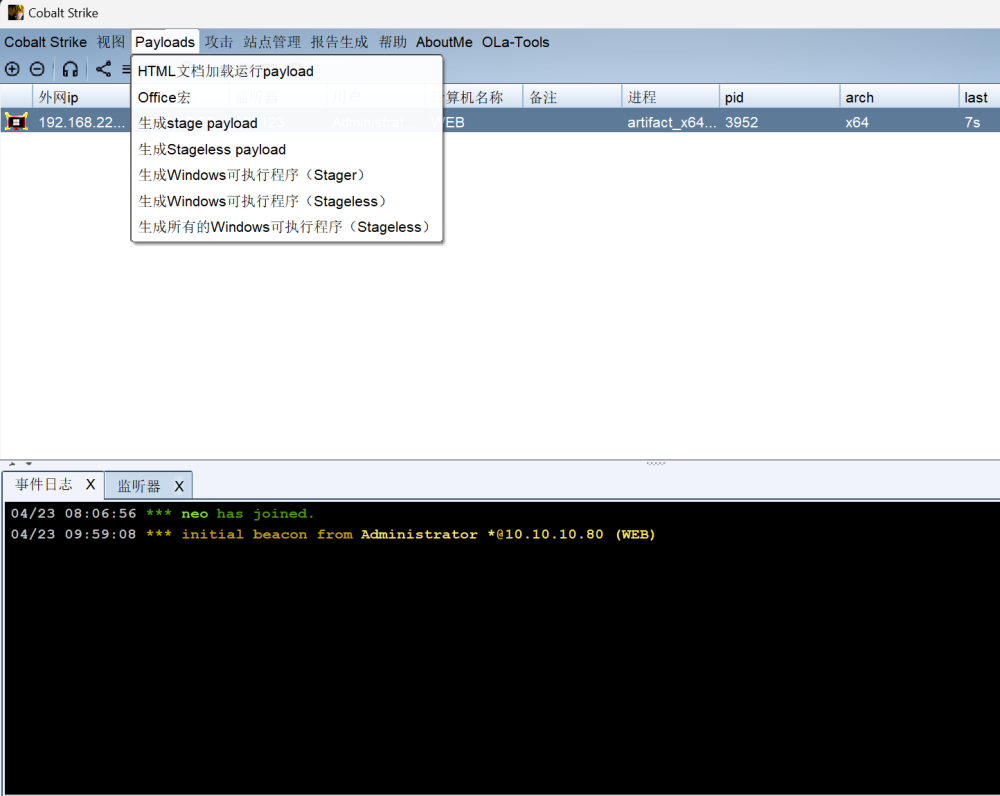Click the share graph view icon
The width and height of the screenshot is (1000, 796).
pos(103,69)
